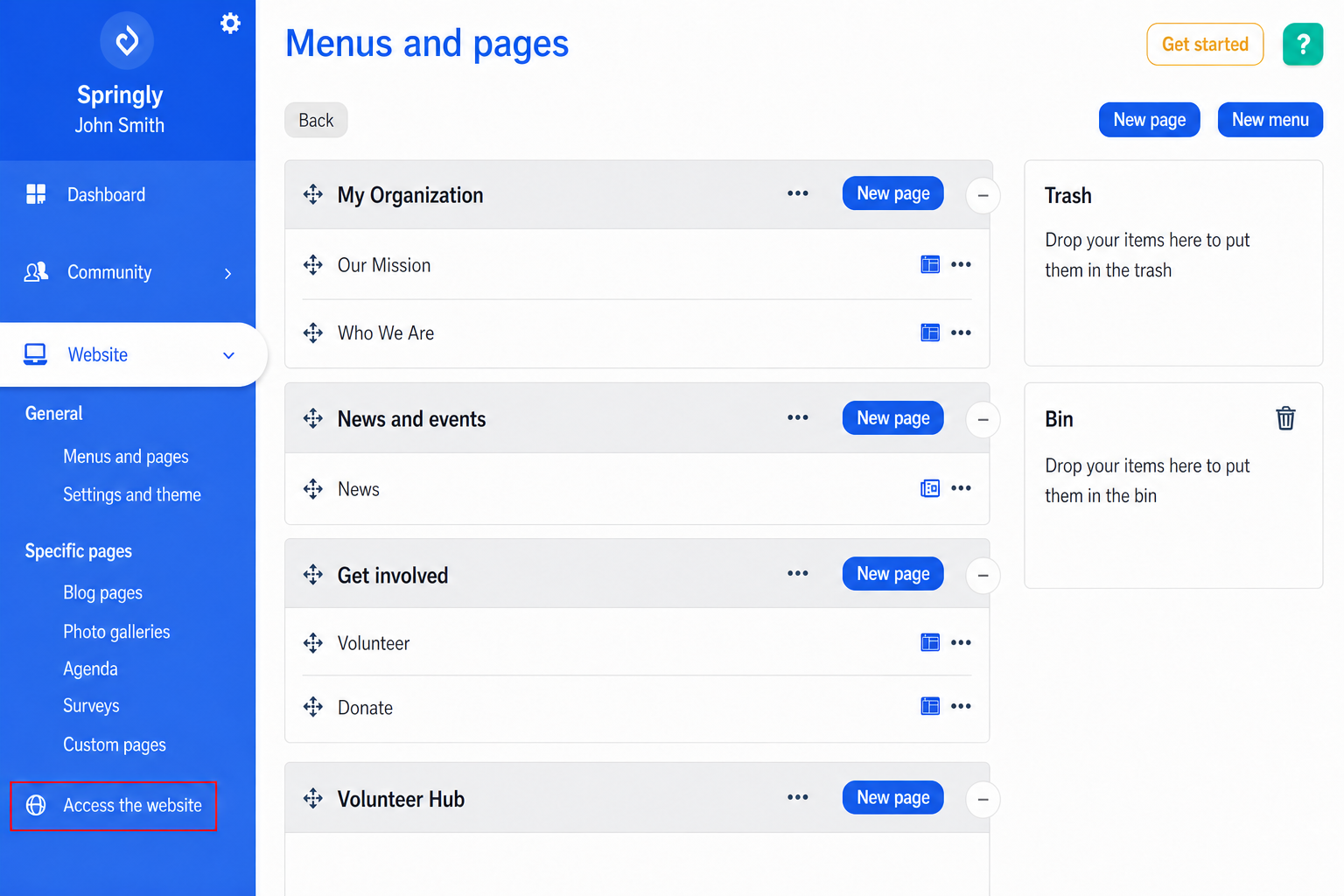The image size is (1344, 896).
Task: Open Blog pages in sidebar
Action: (x=102, y=592)
